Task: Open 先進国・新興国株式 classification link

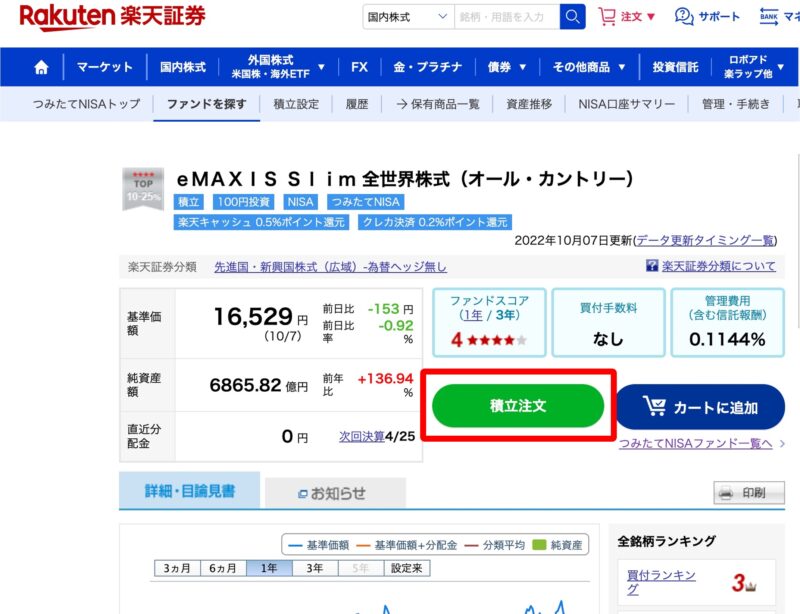Action: click(330, 266)
